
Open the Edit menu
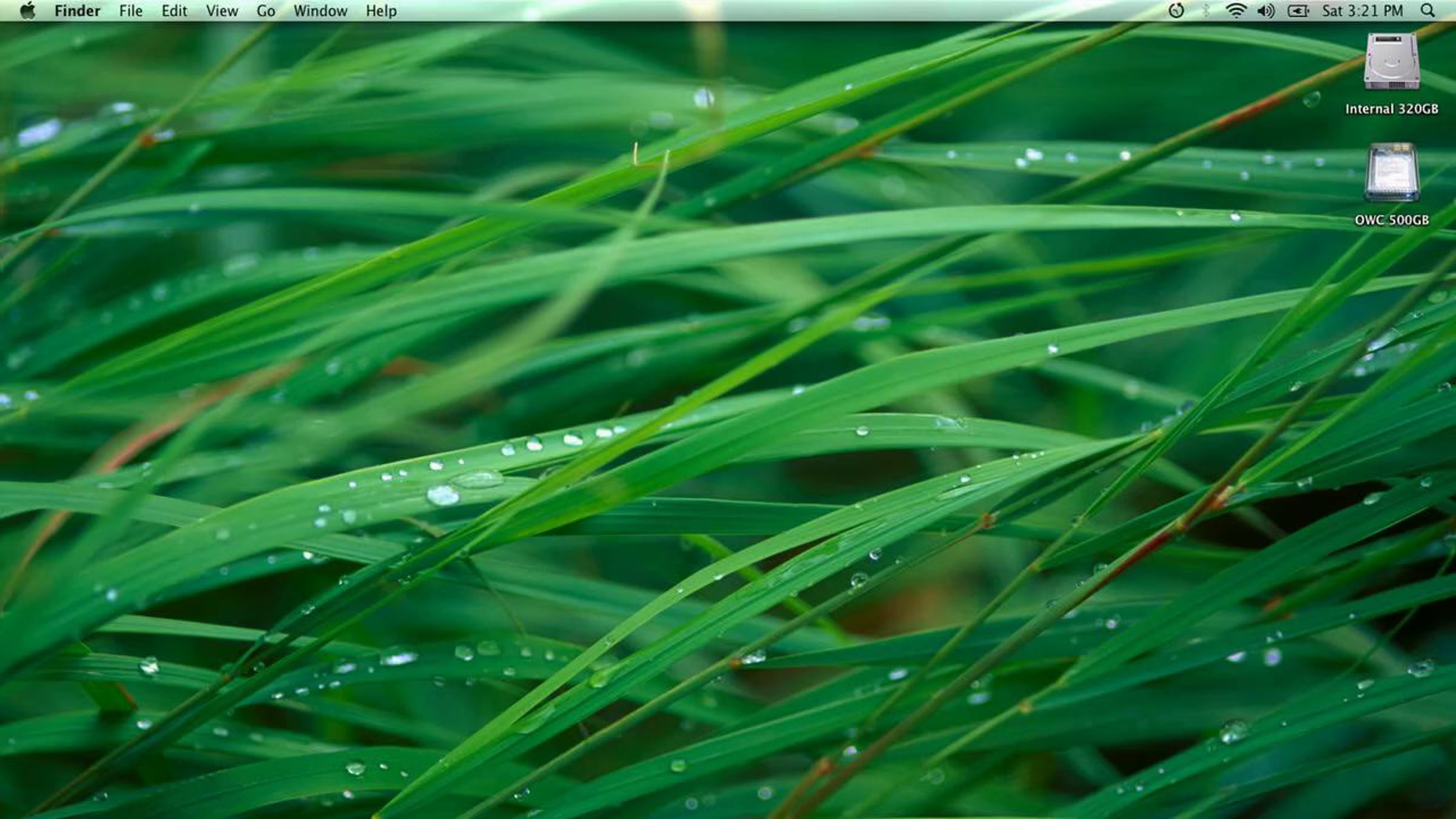174,11
